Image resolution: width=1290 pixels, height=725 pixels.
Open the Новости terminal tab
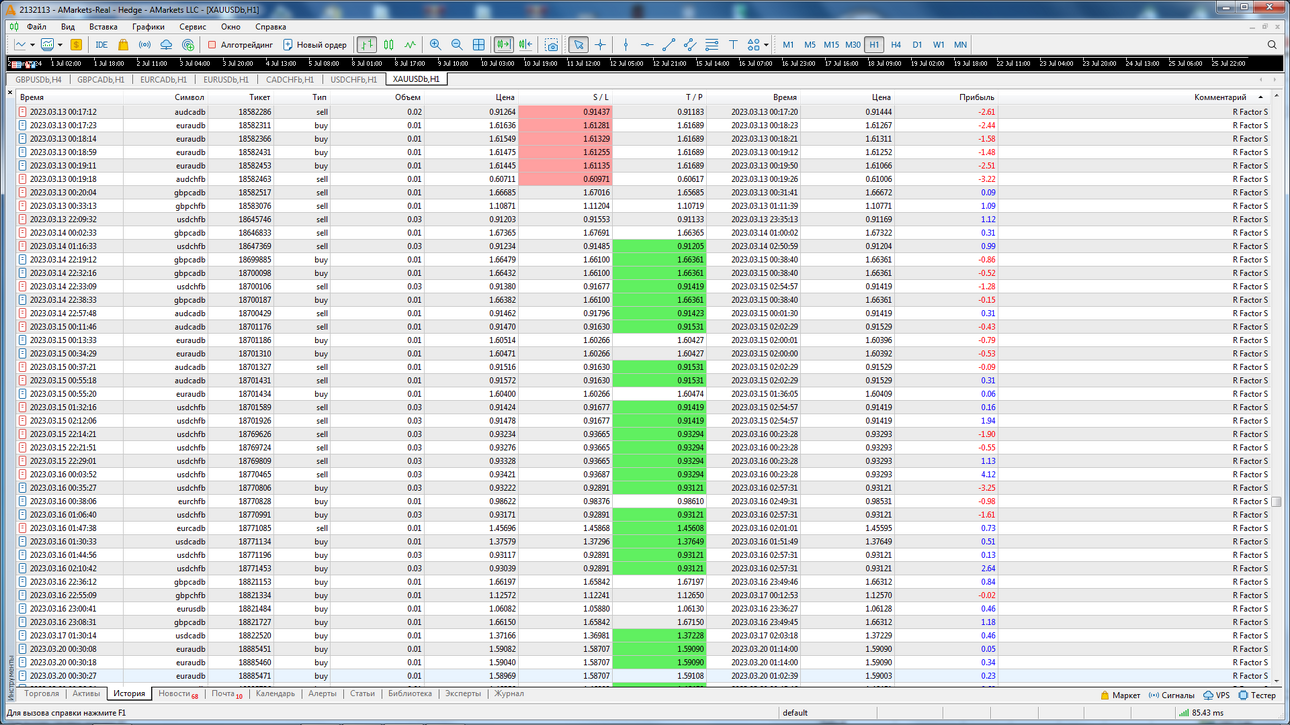(178, 693)
